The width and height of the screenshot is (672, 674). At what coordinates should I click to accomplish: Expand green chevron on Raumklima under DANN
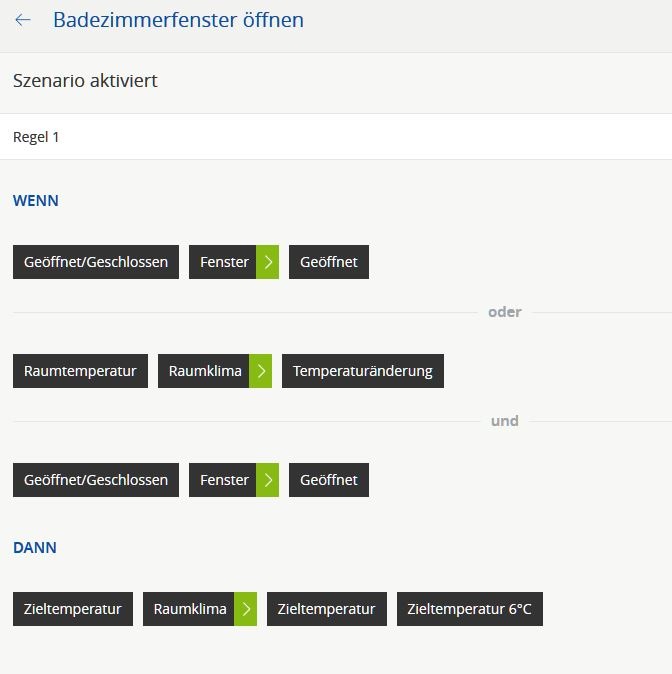[x=246, y=609]
